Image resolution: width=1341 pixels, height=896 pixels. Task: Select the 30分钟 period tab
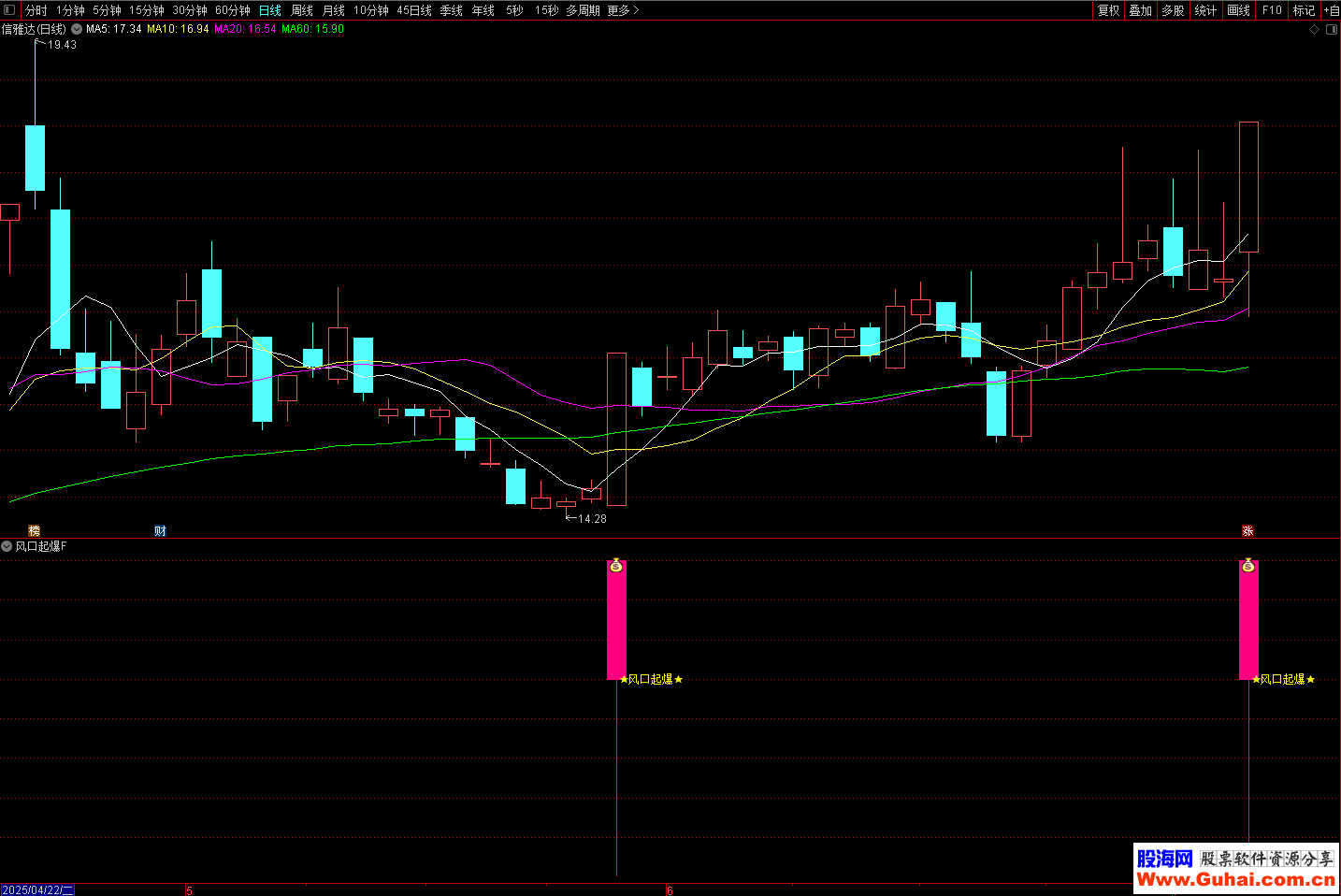click(x=190, y=10)
